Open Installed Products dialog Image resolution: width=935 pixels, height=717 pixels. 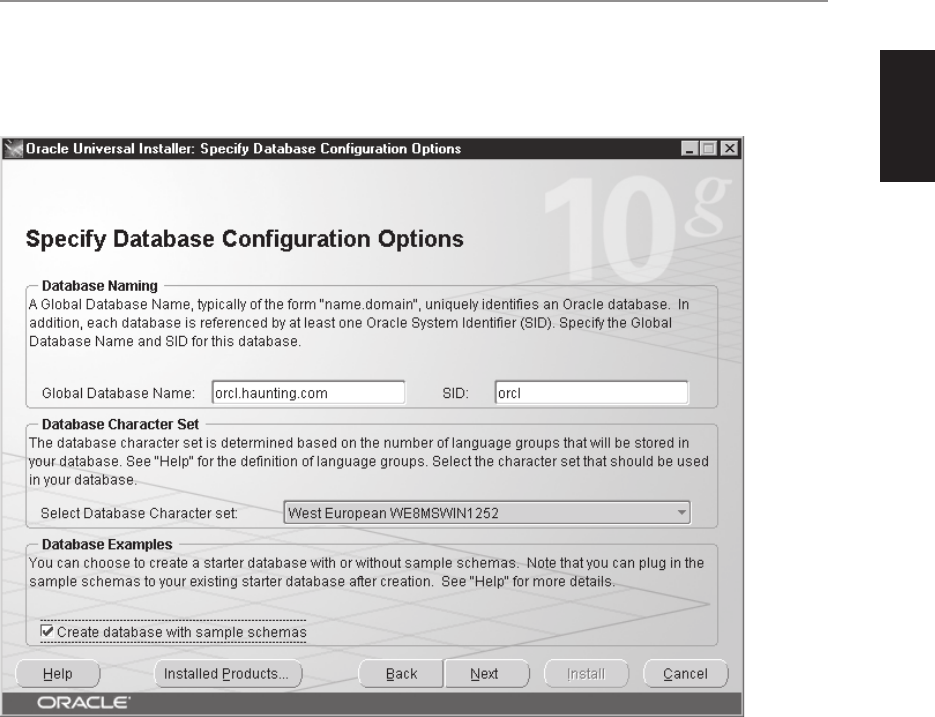tap(228, 674)
